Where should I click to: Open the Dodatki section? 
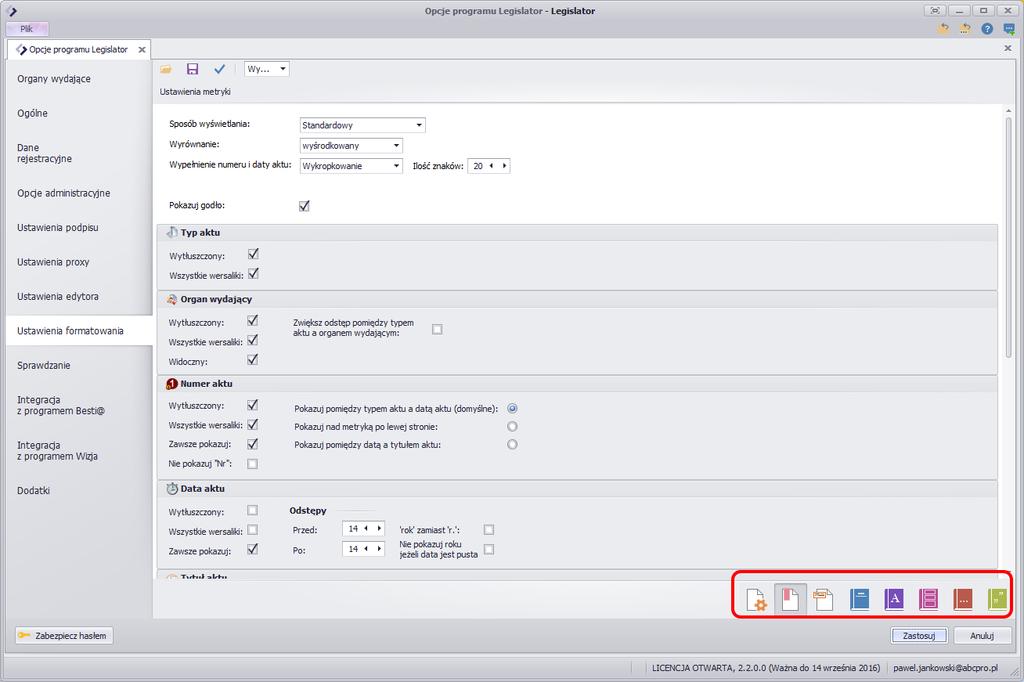[x=33, y=491]
